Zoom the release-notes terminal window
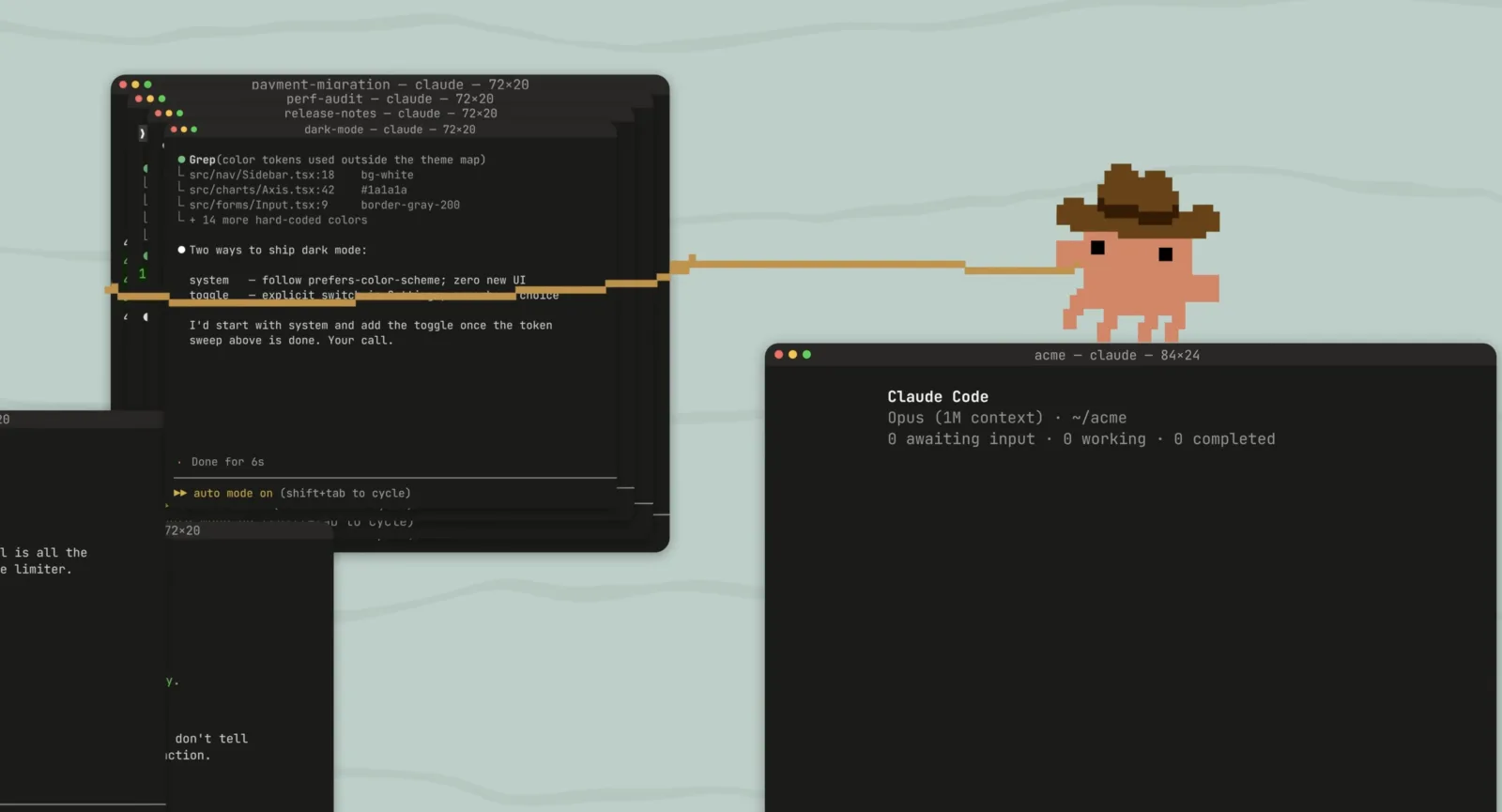The width and height of the screenshot is (1502, 812). point(180,114)
